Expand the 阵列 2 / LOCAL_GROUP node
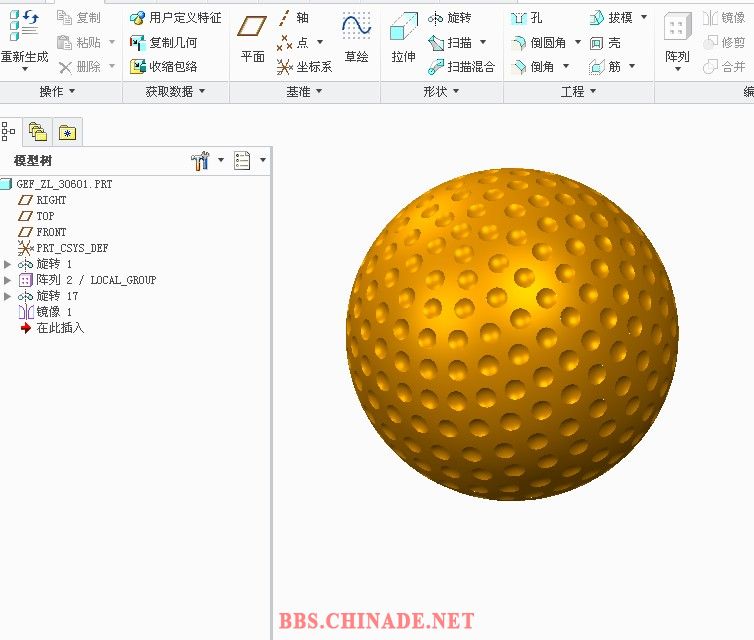Viewport: 754px width, 640px height. [x=7, y=280]
